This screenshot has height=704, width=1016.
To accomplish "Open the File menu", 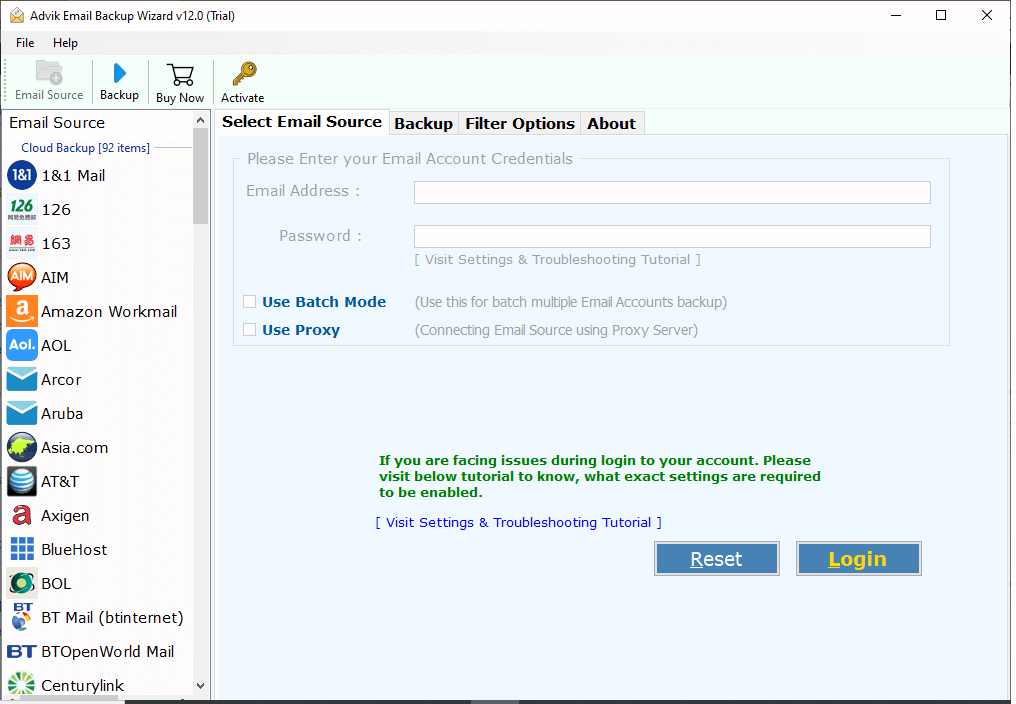I will [25, 43].
